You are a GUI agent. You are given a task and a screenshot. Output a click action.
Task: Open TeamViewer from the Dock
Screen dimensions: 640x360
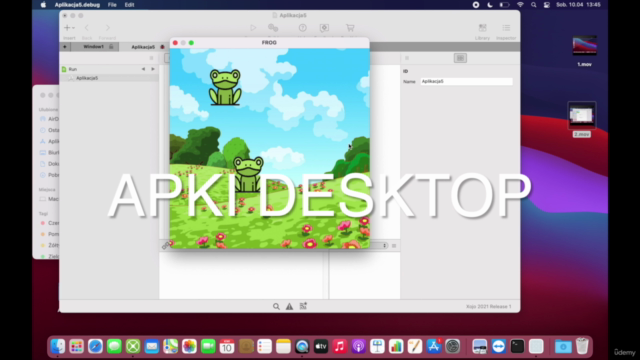click(498, 347)
